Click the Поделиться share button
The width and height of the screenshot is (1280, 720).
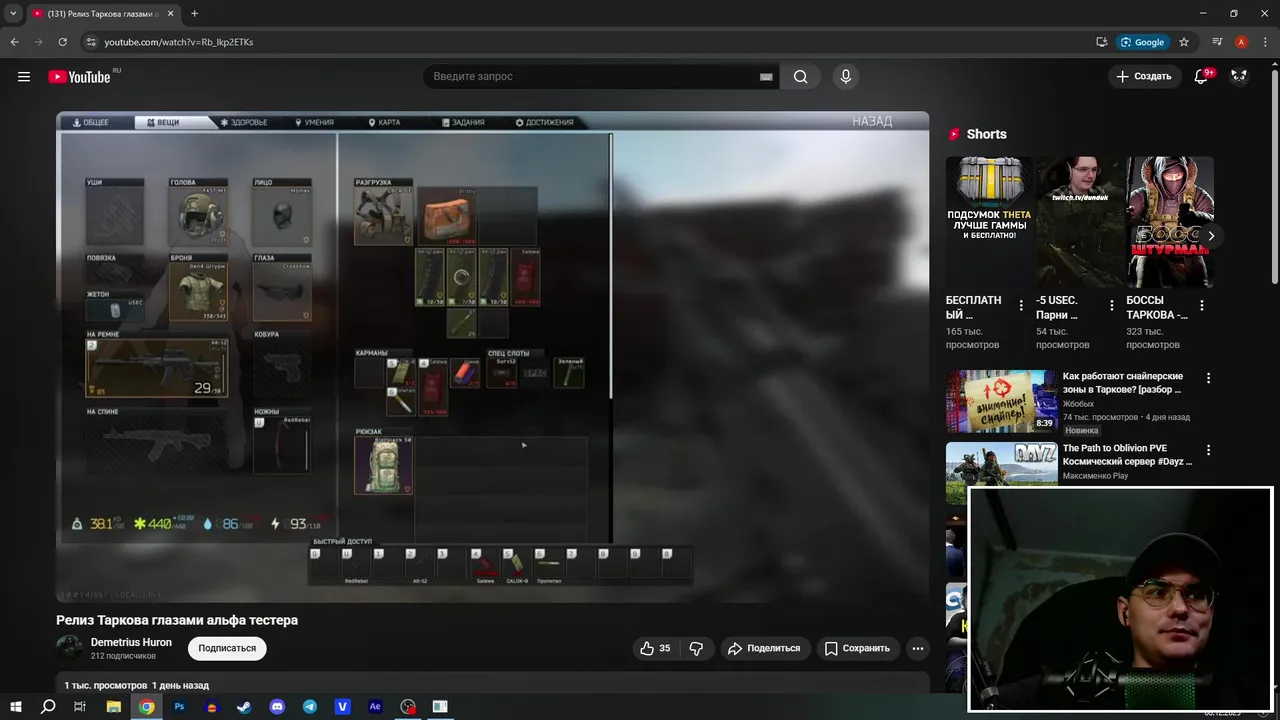pyautogui.click(x=764, y=648)
